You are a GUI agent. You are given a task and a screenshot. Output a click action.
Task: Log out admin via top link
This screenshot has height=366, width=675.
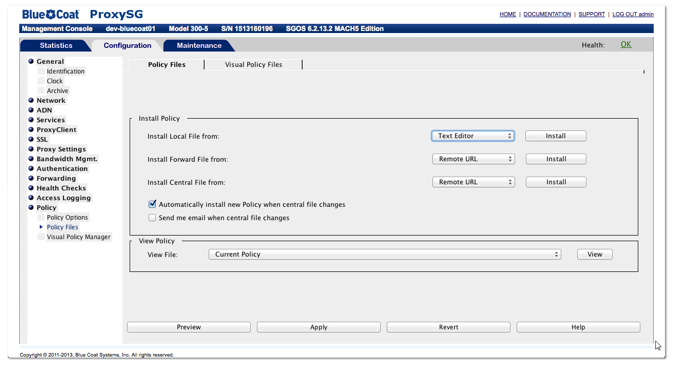pyautogui.click(x=633, y=14)
